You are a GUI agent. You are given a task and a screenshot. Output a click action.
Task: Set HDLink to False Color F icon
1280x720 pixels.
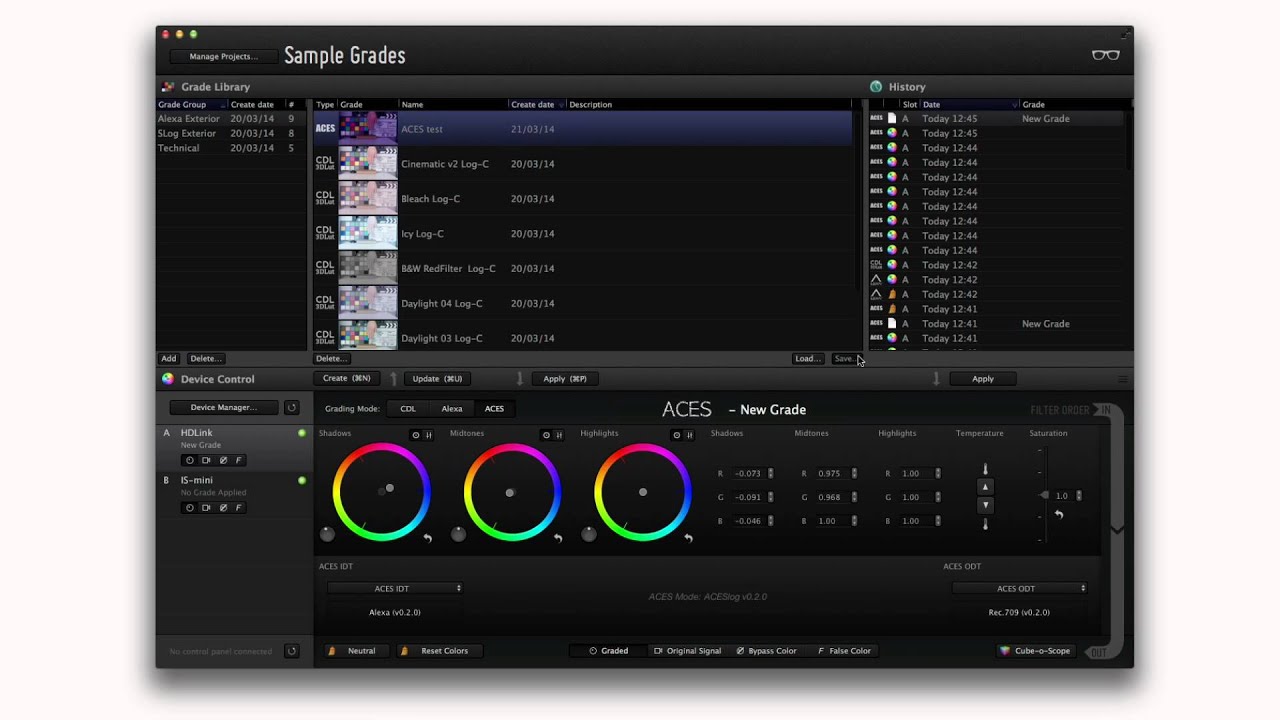coord(239,460)
